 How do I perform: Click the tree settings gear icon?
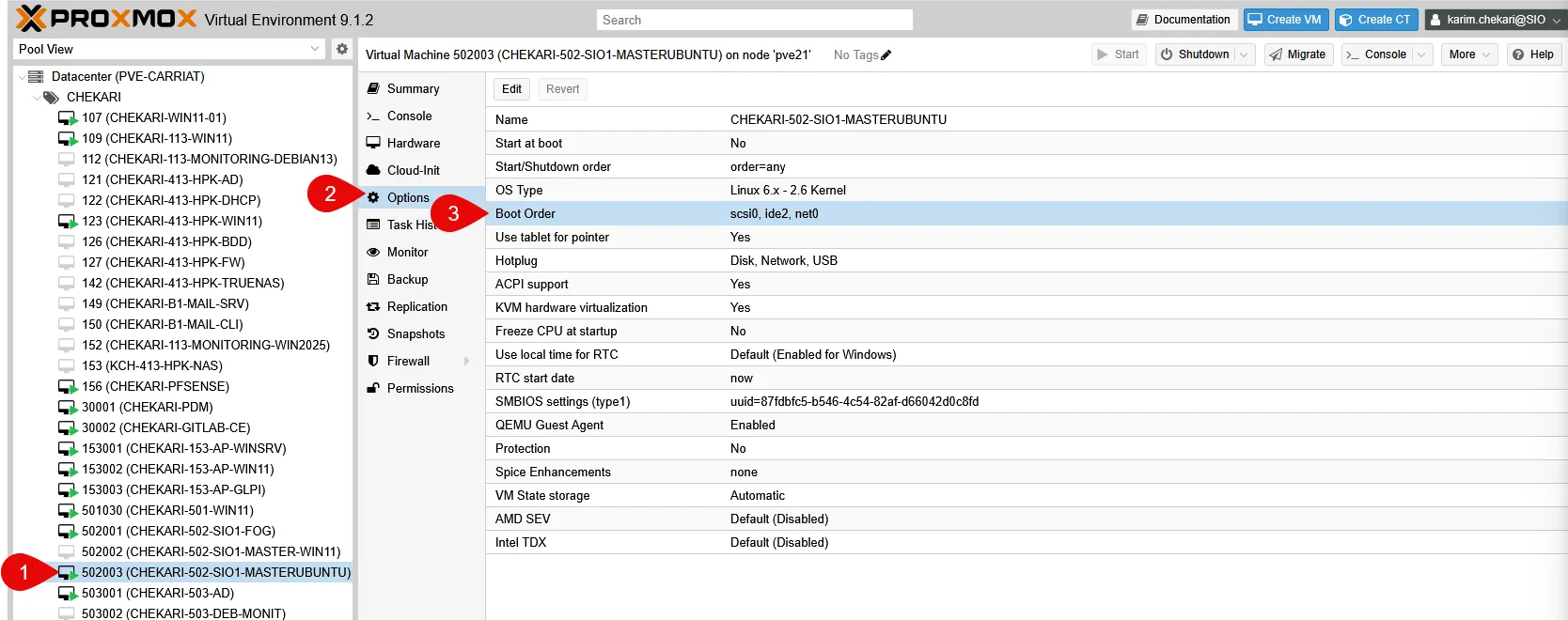[342, 49]
